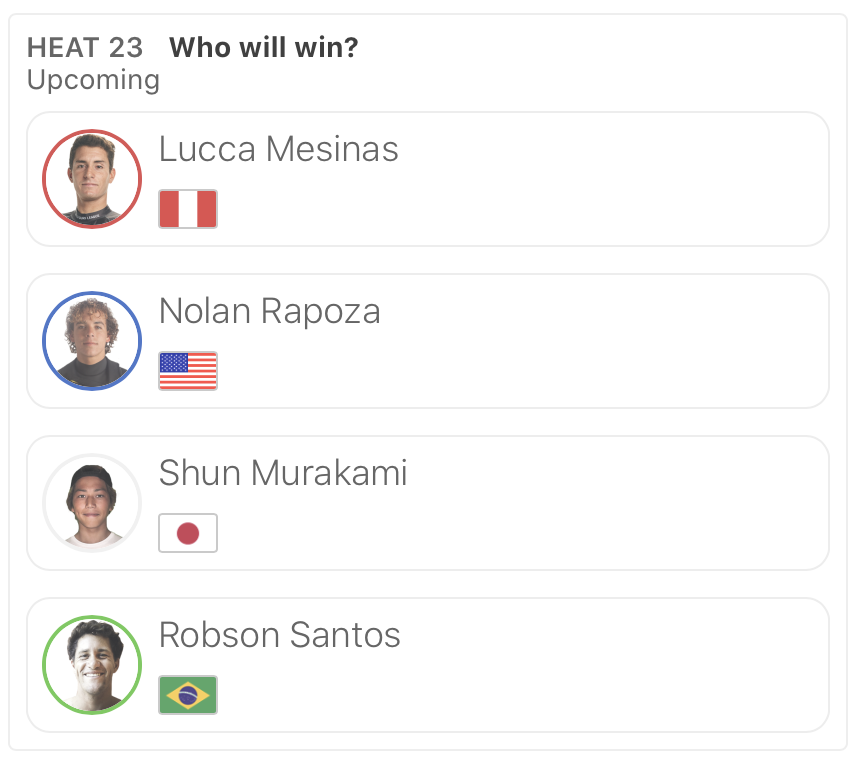Screen dimensions: 856x766
Task: Click Robson Santos's profile photo
Action: click(92, 665)
